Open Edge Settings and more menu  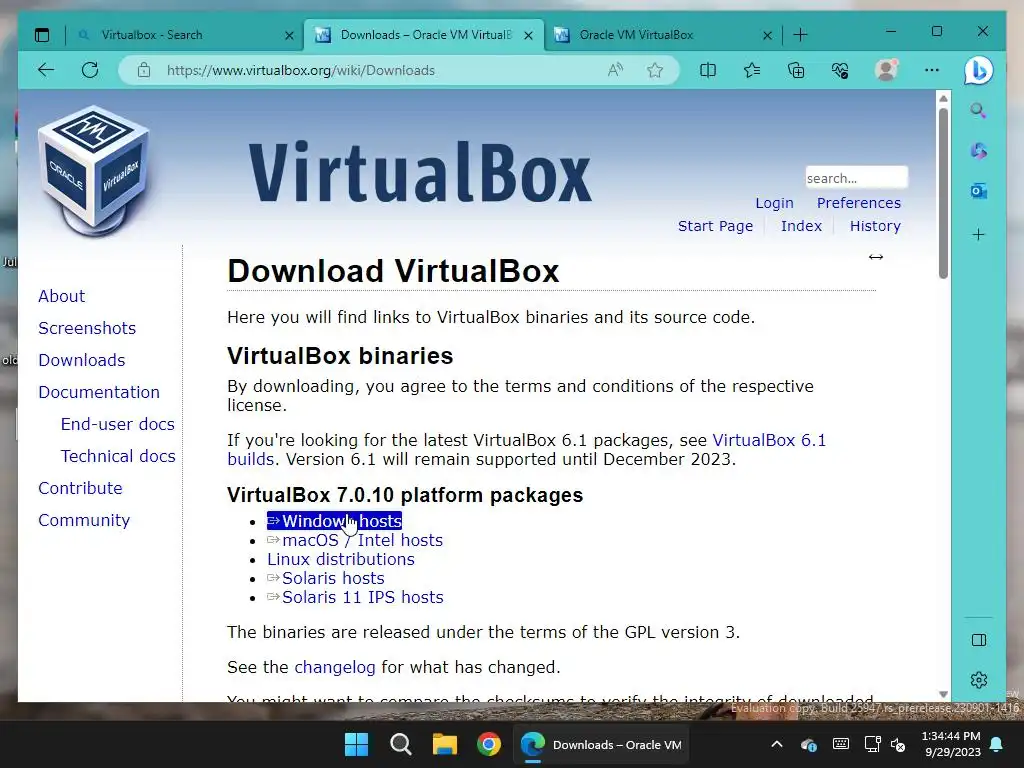click(x=932, y=70)
